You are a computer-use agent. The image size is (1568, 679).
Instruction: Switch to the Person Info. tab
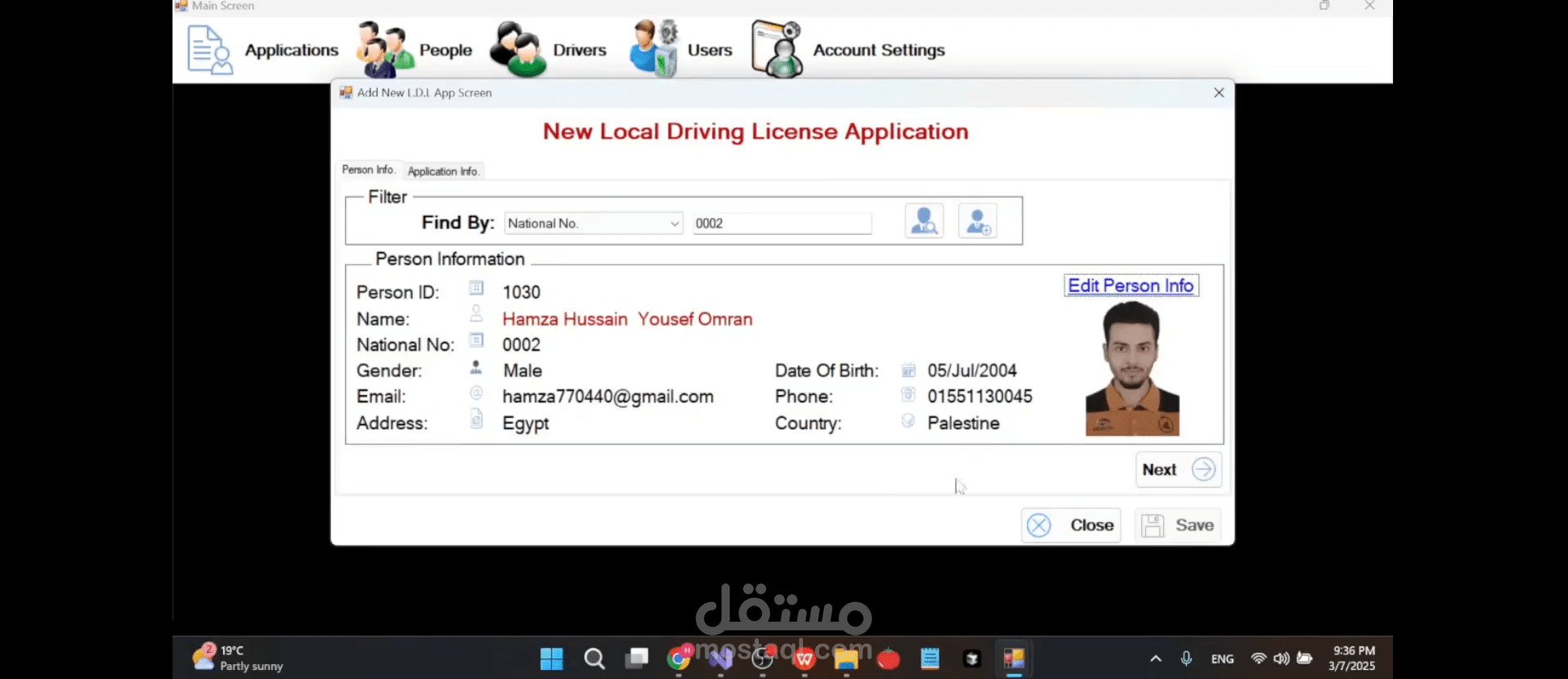[369, 169]
